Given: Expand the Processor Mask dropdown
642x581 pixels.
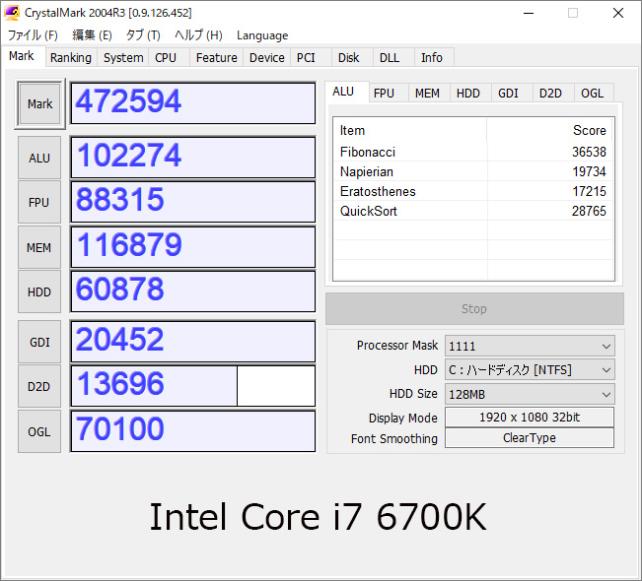Looking at the screenshot, I should click(x=529, y=346).
